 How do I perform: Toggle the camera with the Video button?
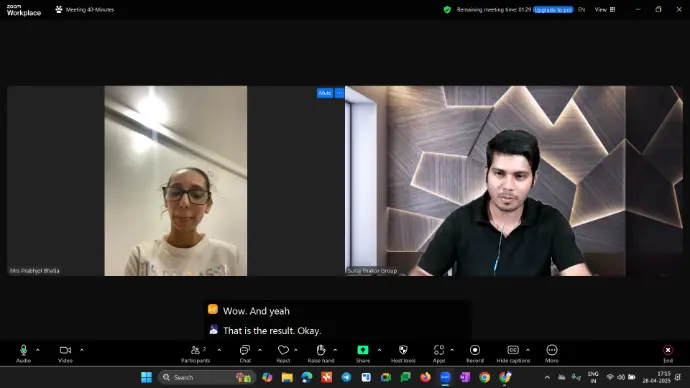point(65,353)
